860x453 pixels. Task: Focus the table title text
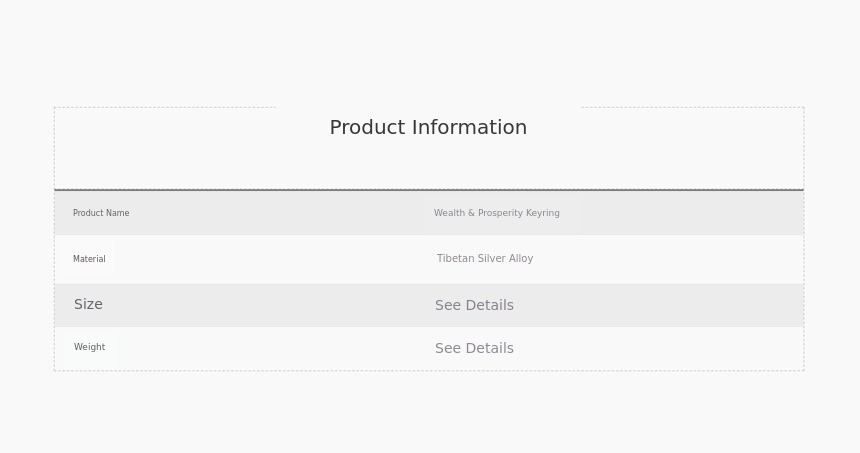point(428,128)
